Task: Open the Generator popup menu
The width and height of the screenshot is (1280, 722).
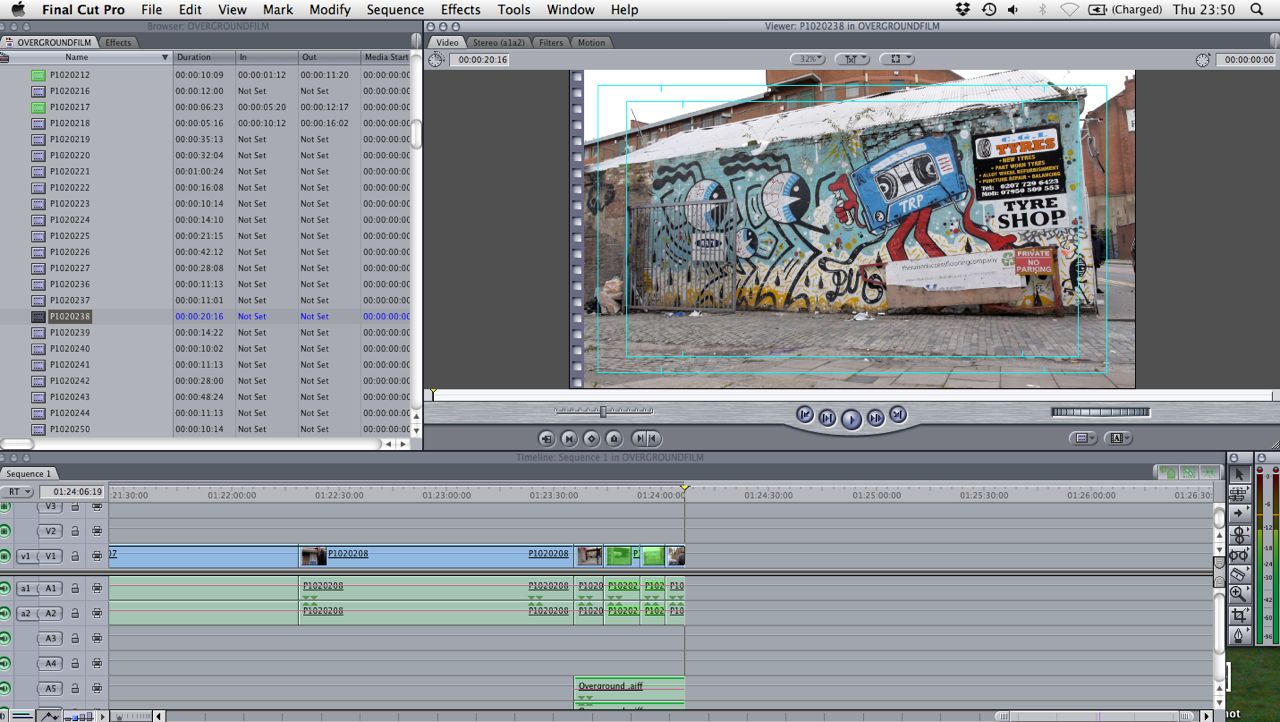Action: point(1119,438)
